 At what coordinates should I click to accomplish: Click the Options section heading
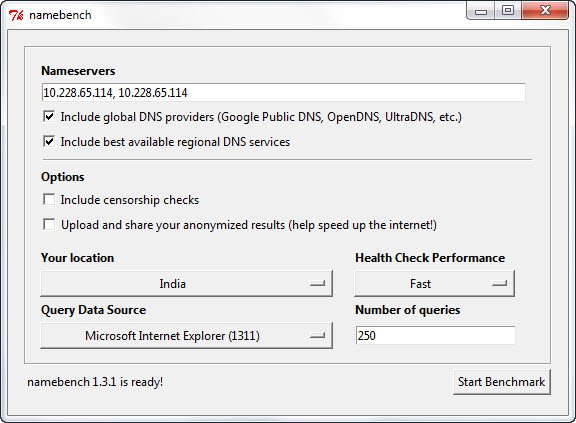63,177
